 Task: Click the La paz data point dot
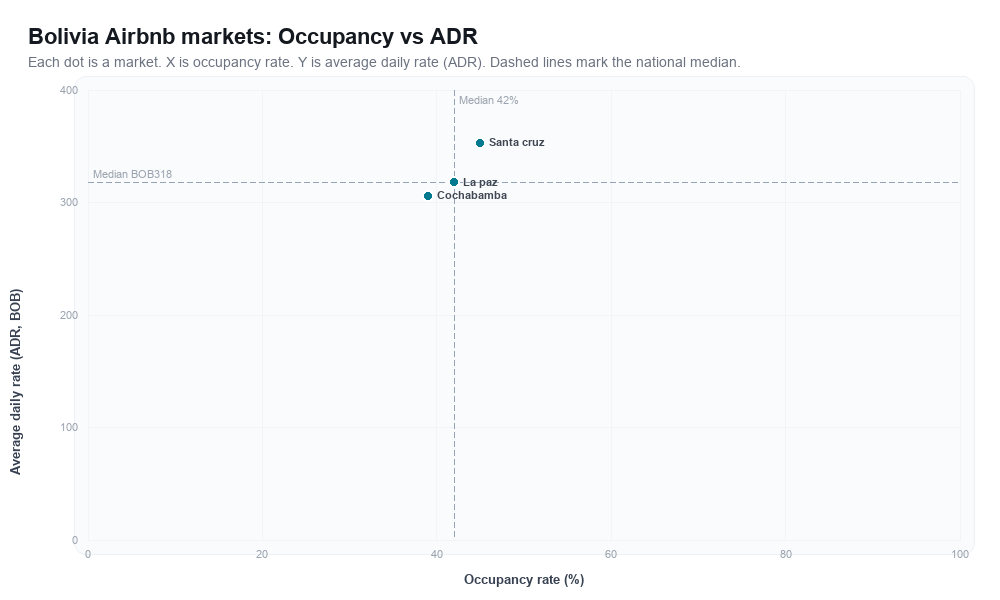pyautogui.click(x=454, y=182)
